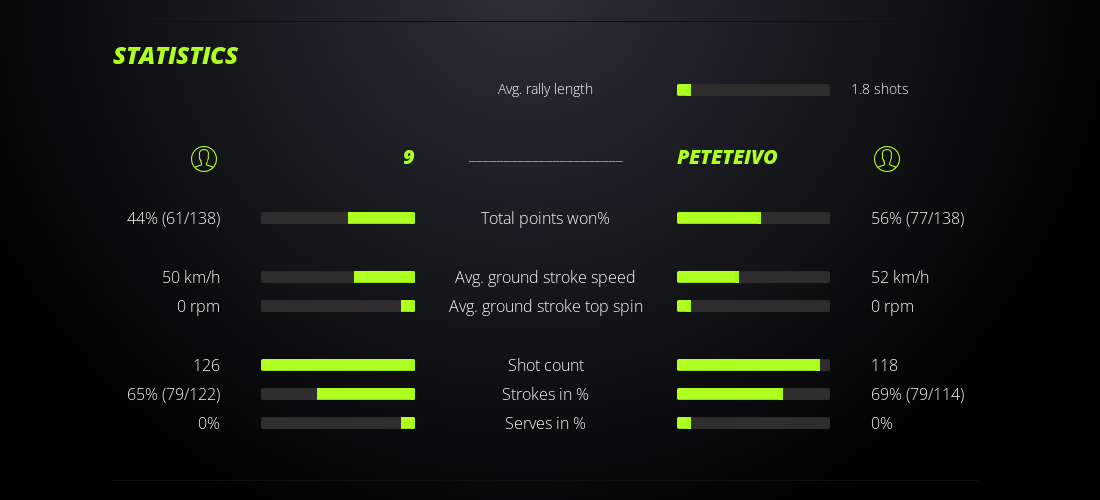Click the left player's strokes in bar
Viewport: 1100px width, 500px height.
tap(338, 394)
